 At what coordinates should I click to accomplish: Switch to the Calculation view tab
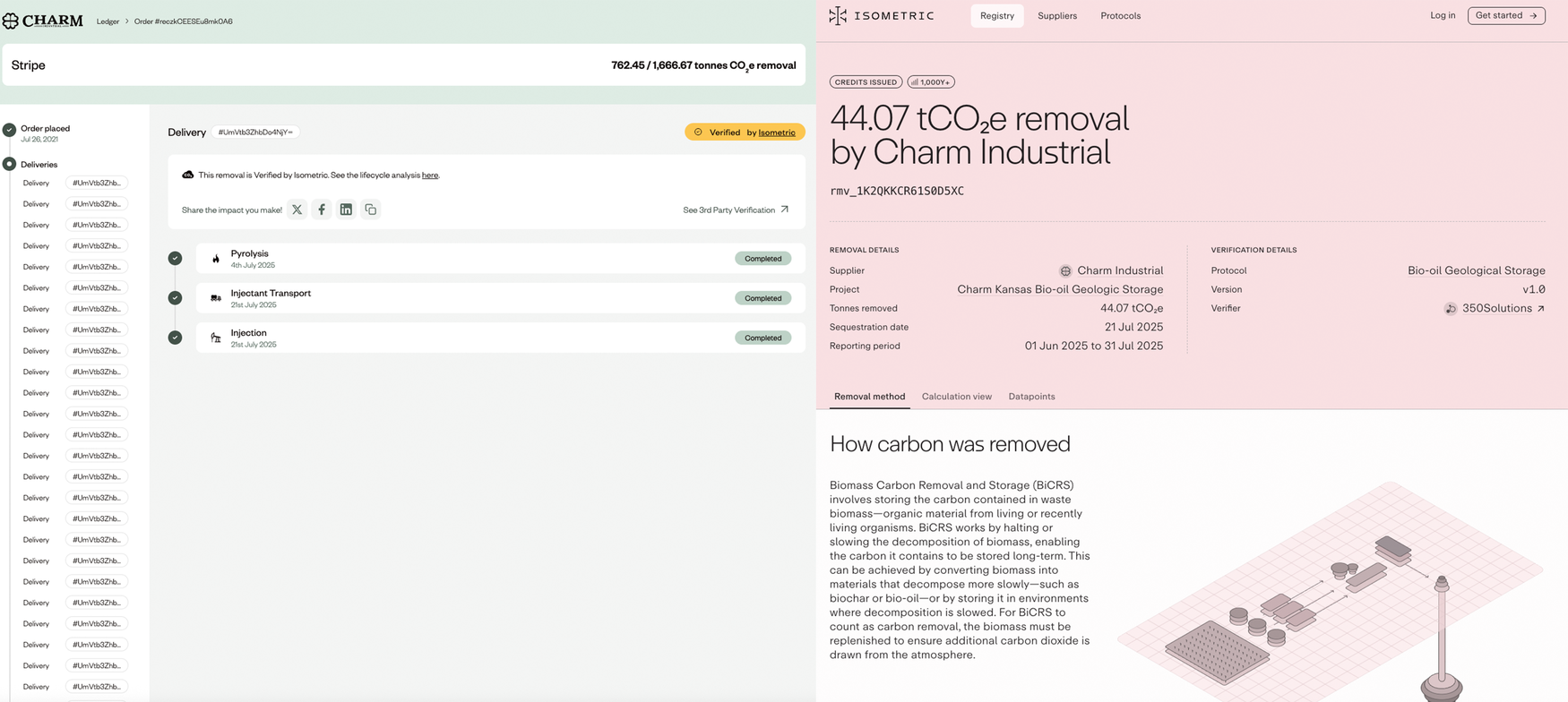click(x=956, y=397)
